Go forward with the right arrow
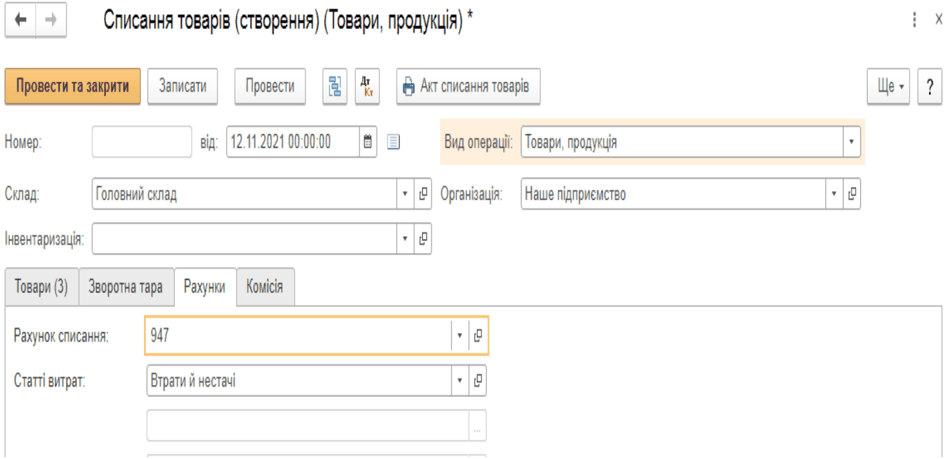Viewport: 947px width, 459px height. tap(51, 21)
